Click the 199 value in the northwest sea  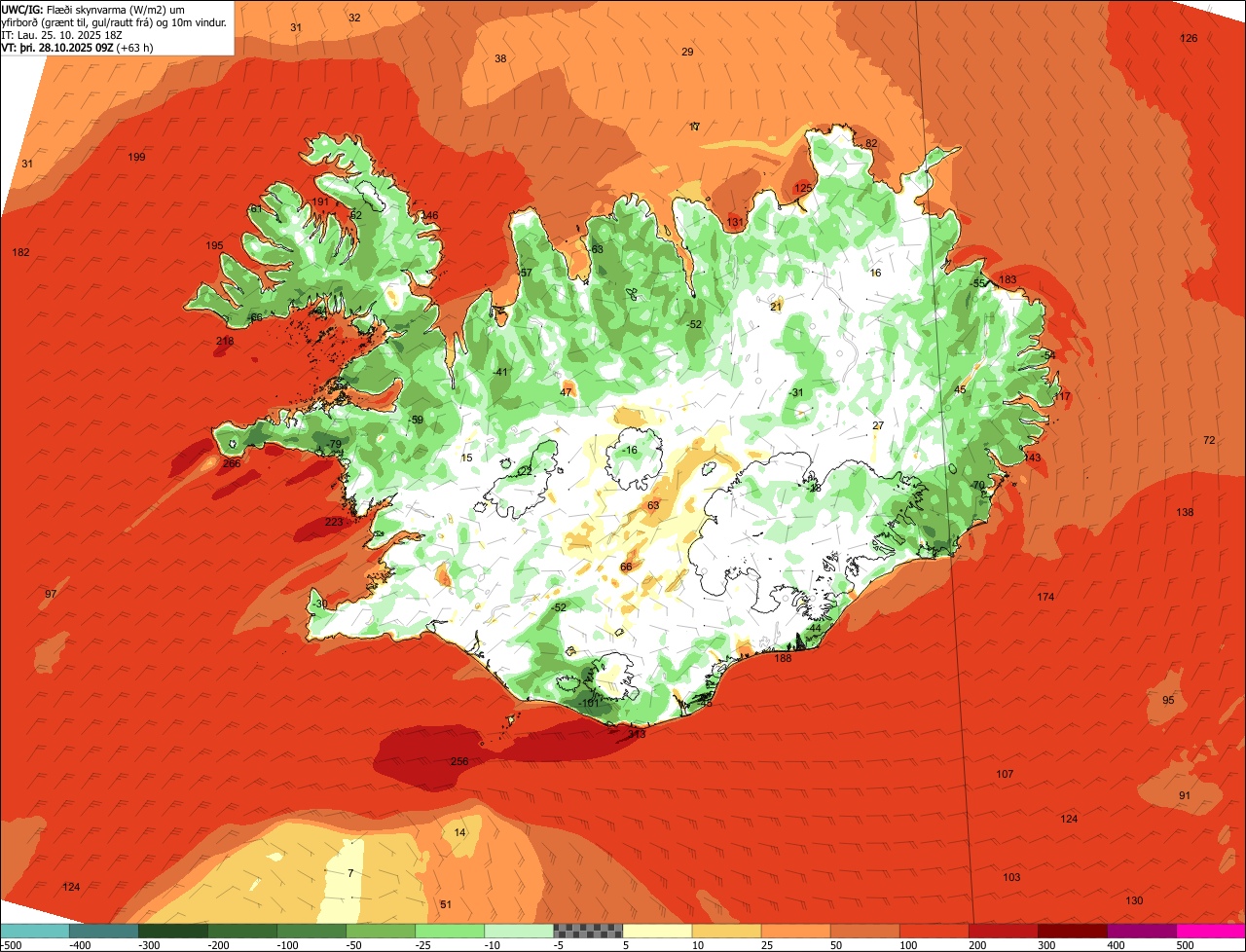[137, 157]
